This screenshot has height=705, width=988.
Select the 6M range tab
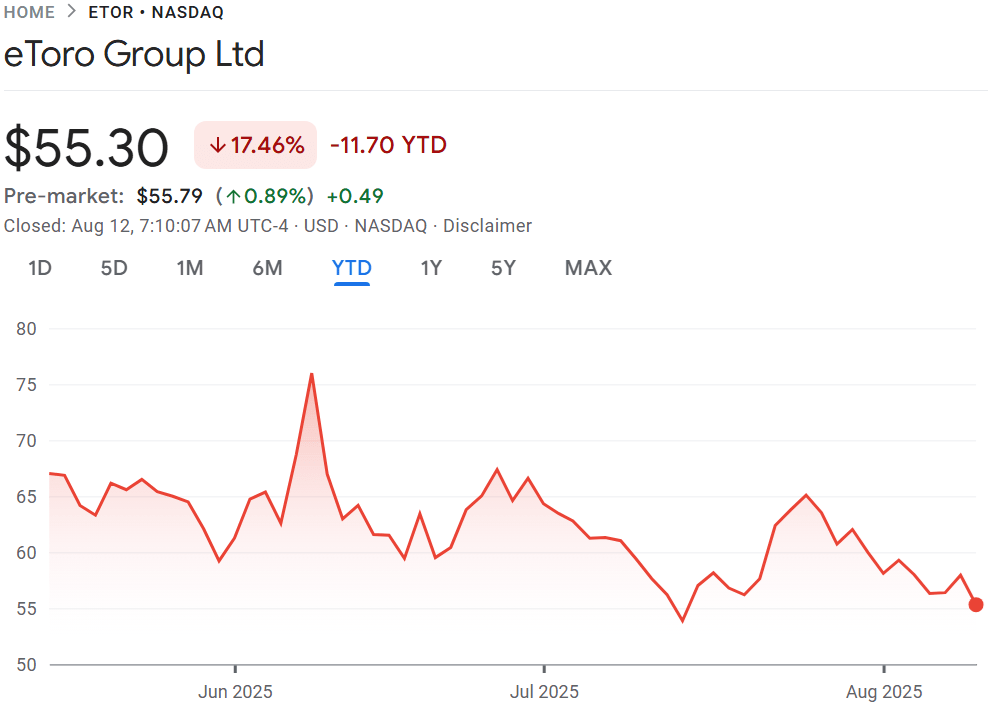tap(267, 268)
